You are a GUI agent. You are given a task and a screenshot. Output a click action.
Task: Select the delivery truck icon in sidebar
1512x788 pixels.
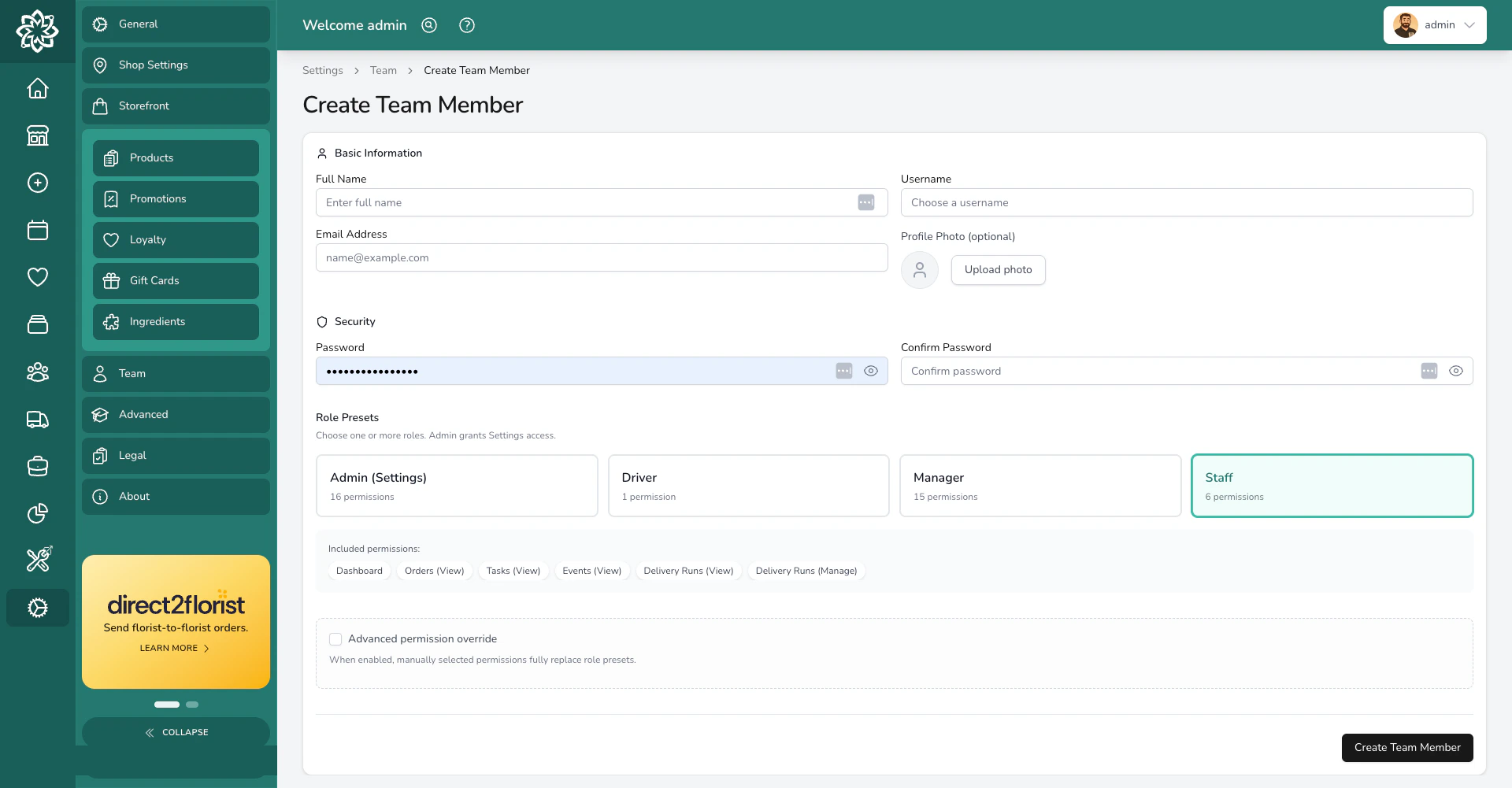pos(37,420)
